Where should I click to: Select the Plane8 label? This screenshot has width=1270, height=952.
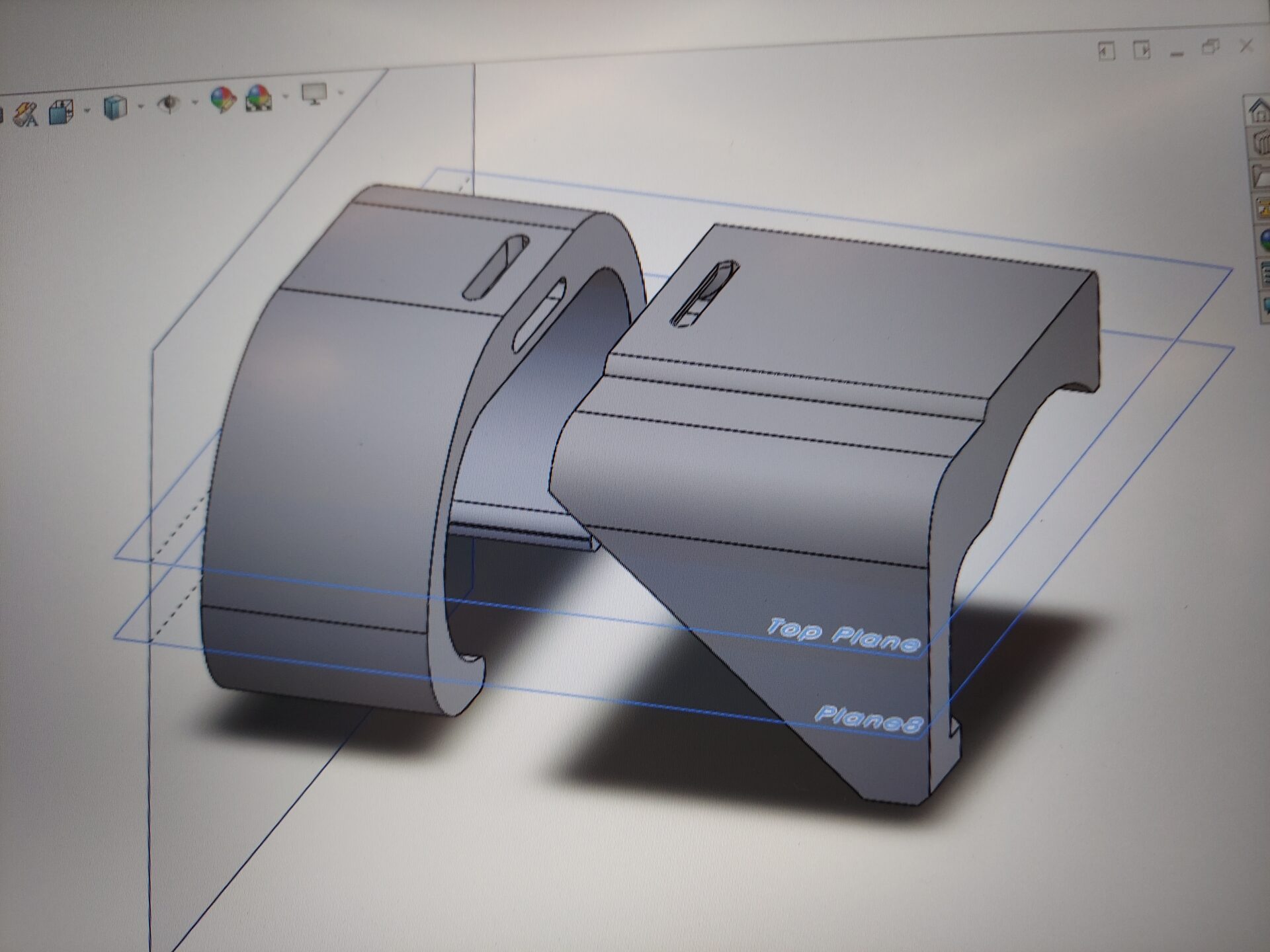click(x=869, y=719)
